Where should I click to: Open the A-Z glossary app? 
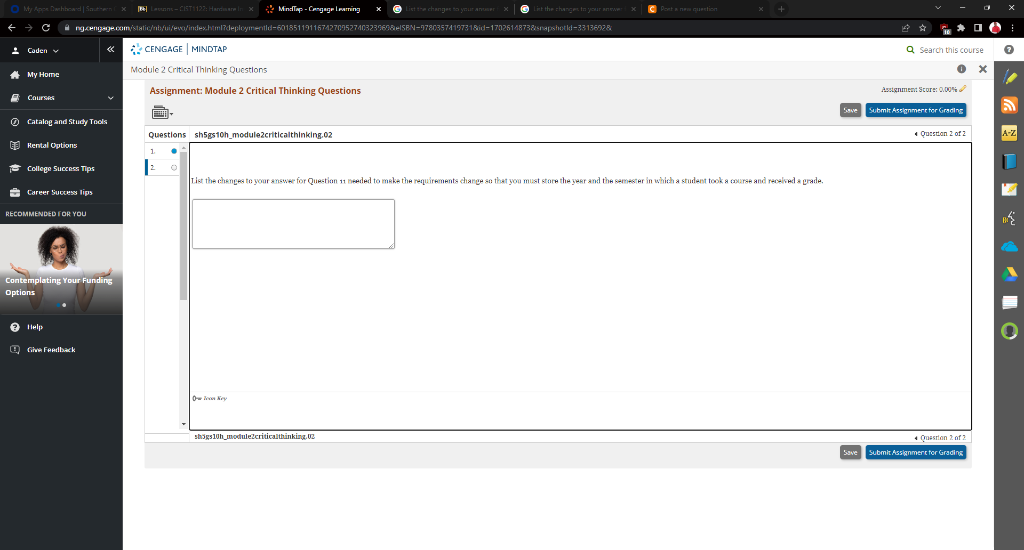(1010, 133)
